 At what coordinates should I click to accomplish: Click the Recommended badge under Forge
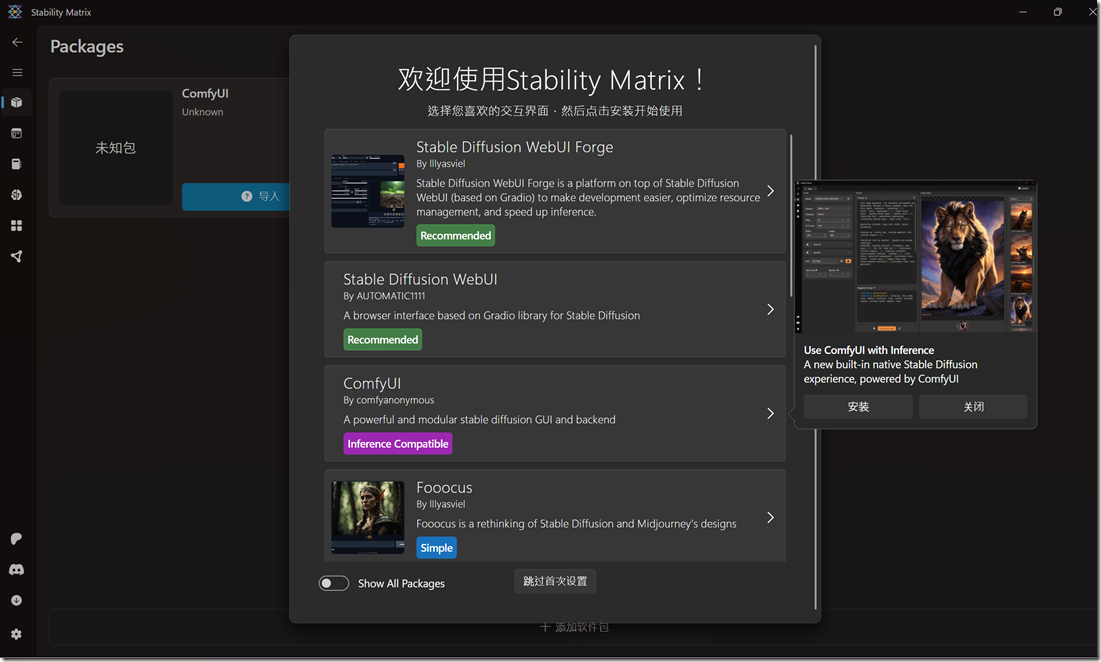click(x=456, y=235)
